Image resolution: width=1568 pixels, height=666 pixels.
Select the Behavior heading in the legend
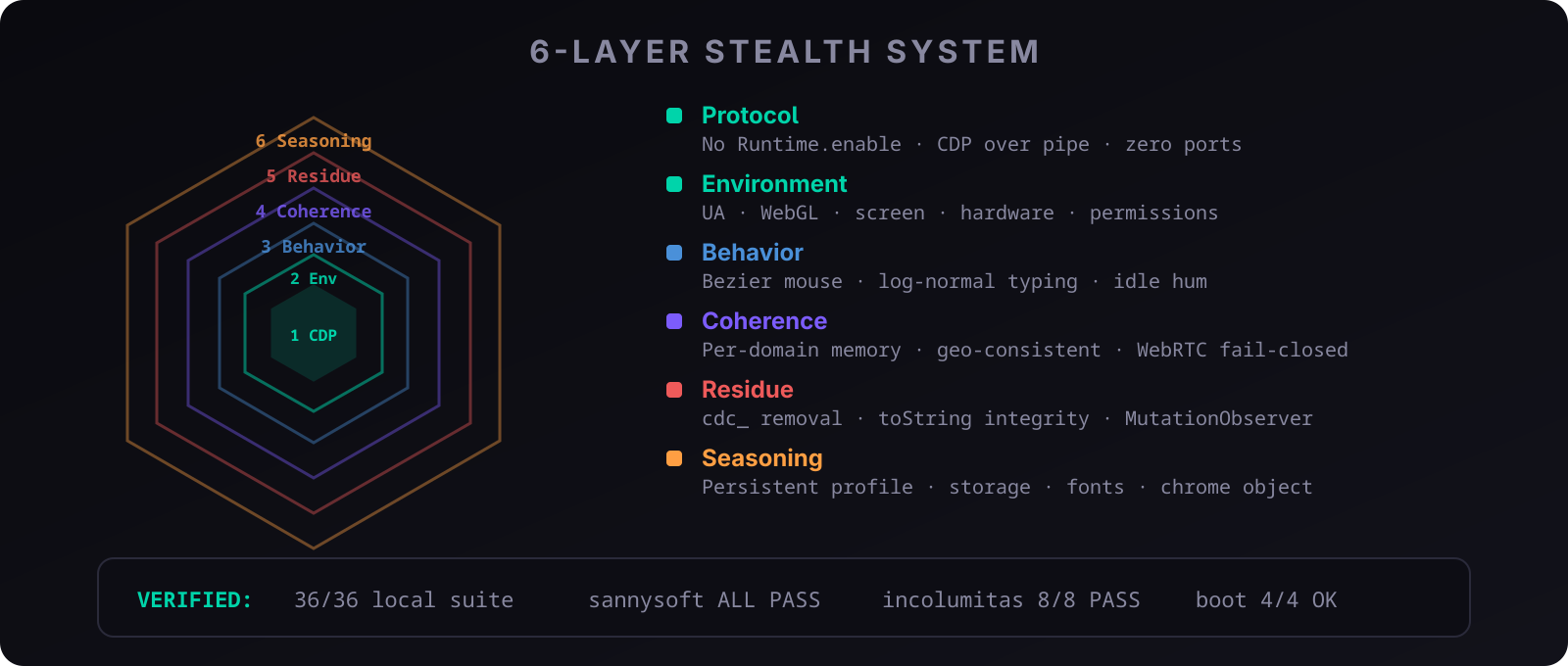point(753,253)
